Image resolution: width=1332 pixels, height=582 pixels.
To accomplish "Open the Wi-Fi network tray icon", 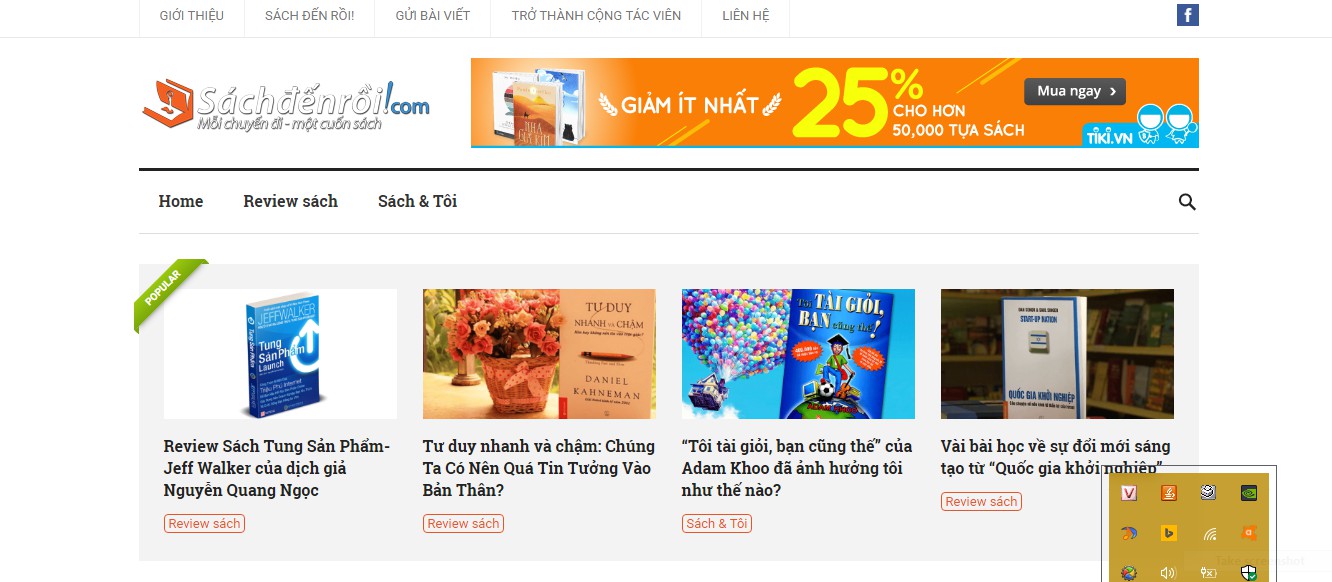I will coord(1209,533).
